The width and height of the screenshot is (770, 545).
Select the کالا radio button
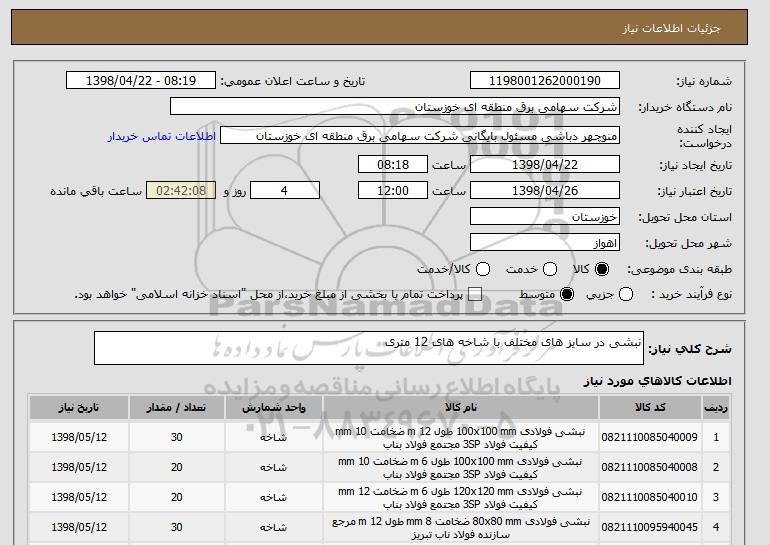[601, 269]
